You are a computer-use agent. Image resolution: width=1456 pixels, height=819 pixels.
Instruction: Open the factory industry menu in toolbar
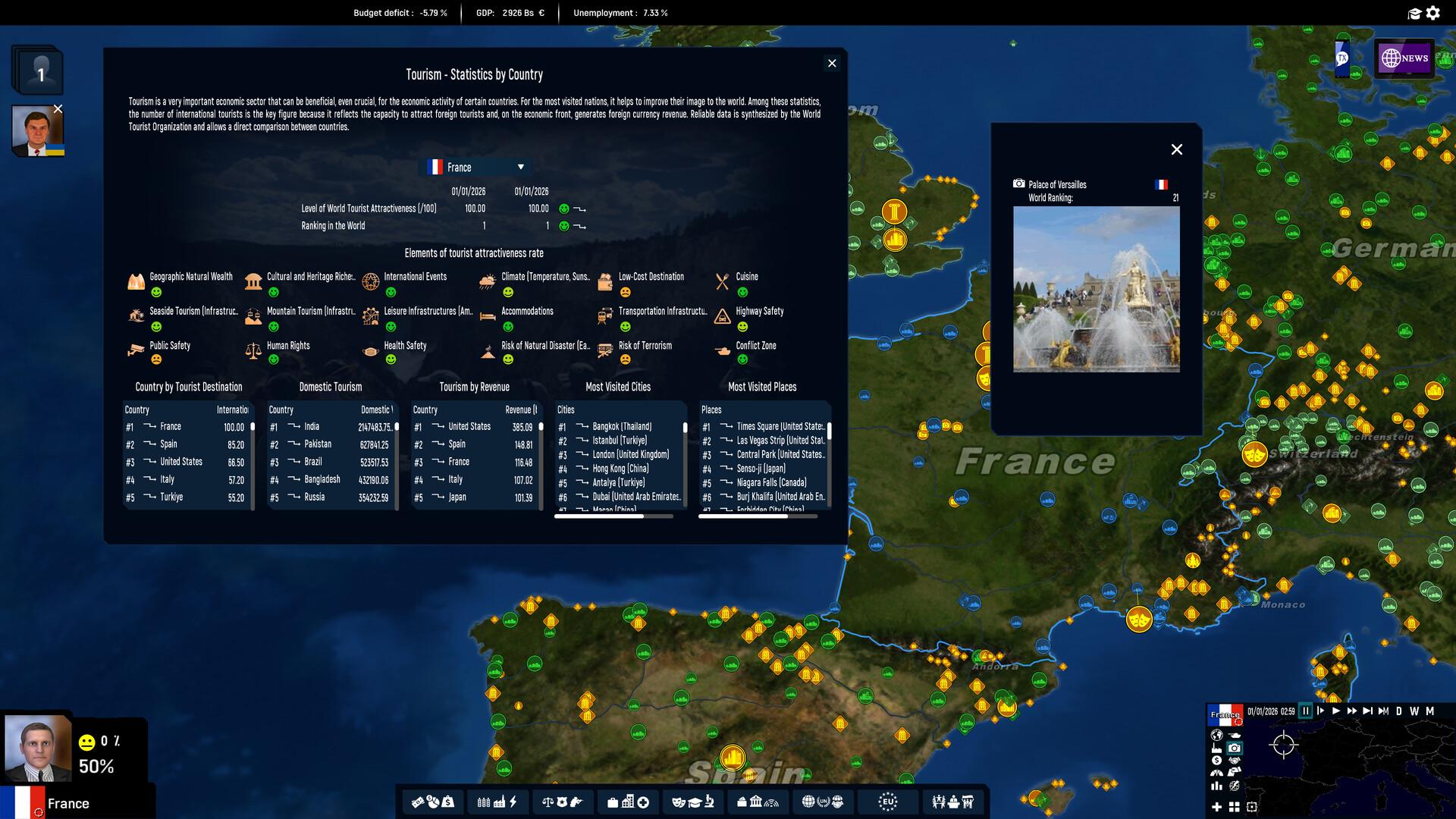[x=500, y=802]
